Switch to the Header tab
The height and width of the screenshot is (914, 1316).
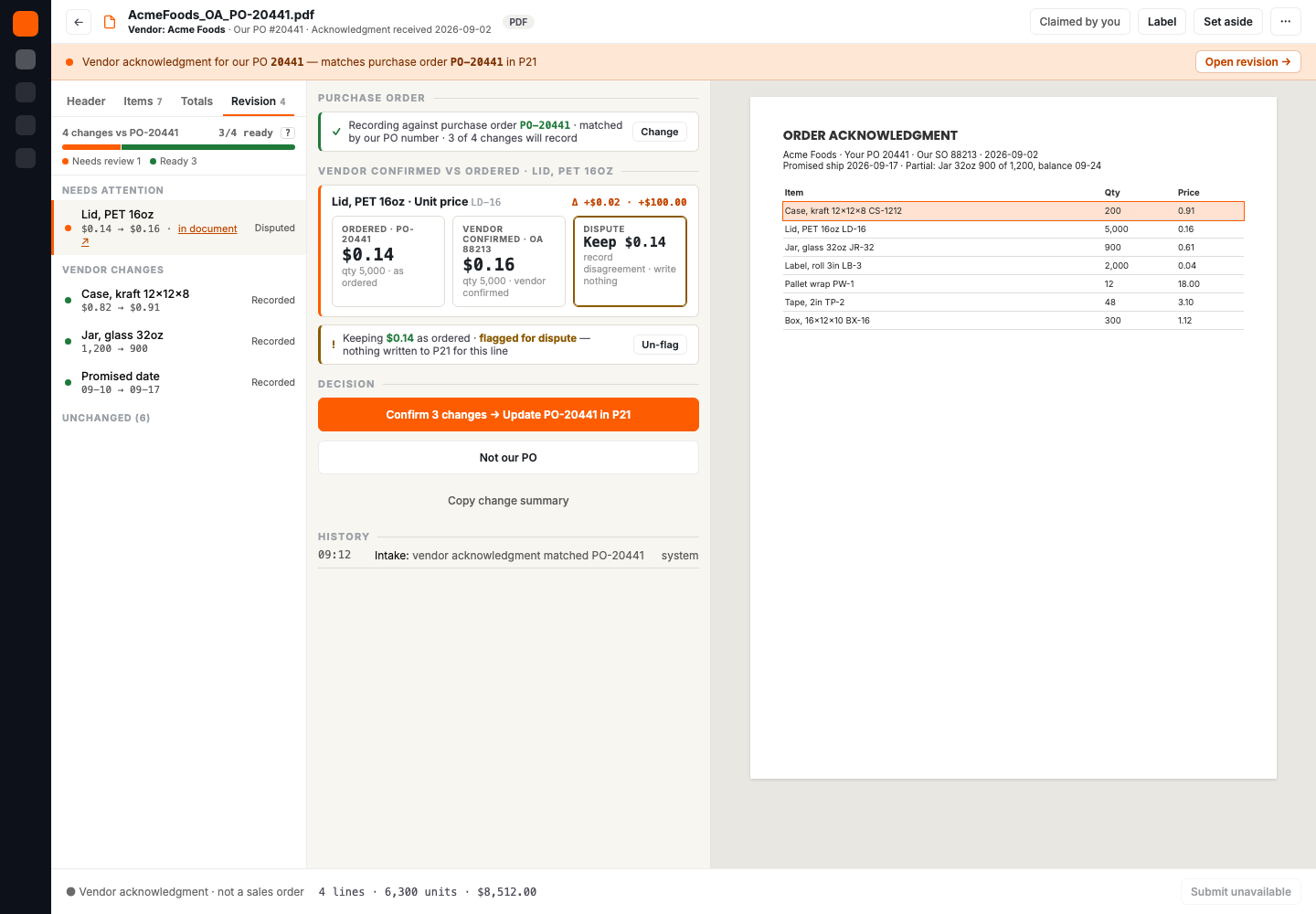[86, 101]
